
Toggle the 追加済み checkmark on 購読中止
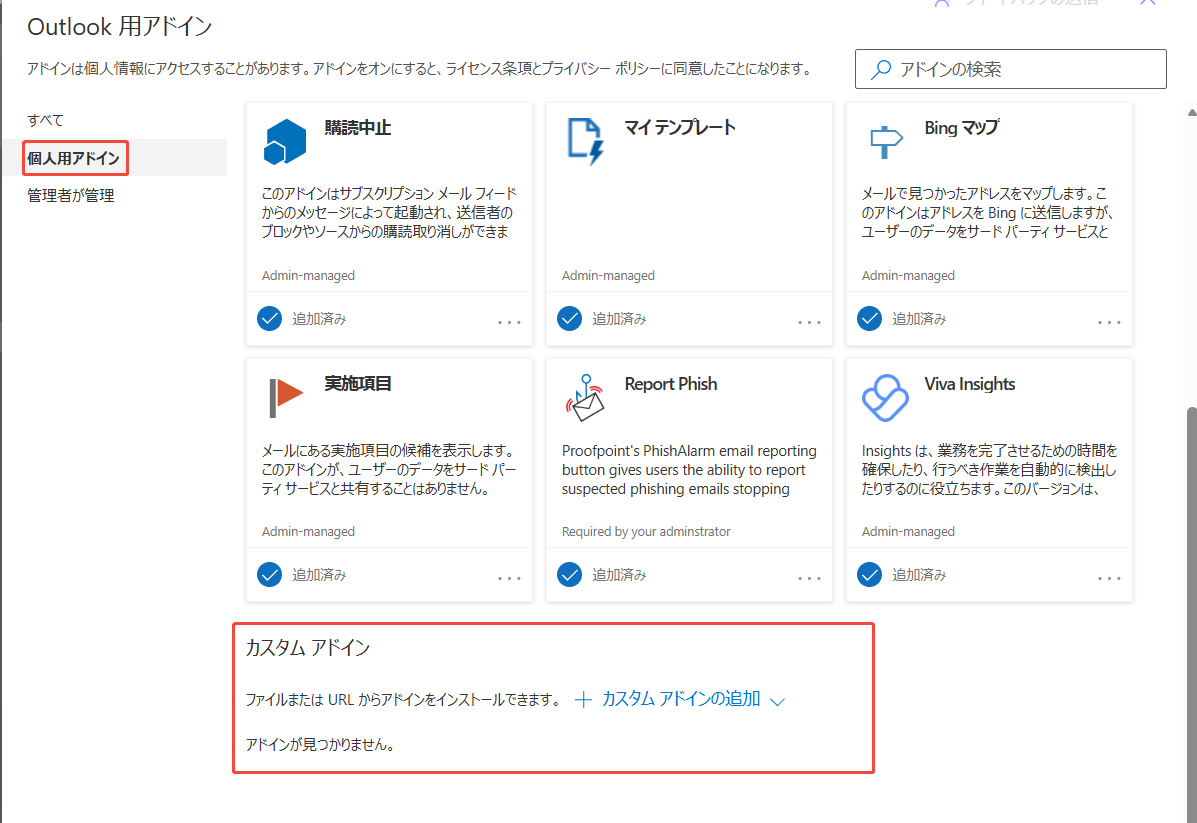[269, 318]
